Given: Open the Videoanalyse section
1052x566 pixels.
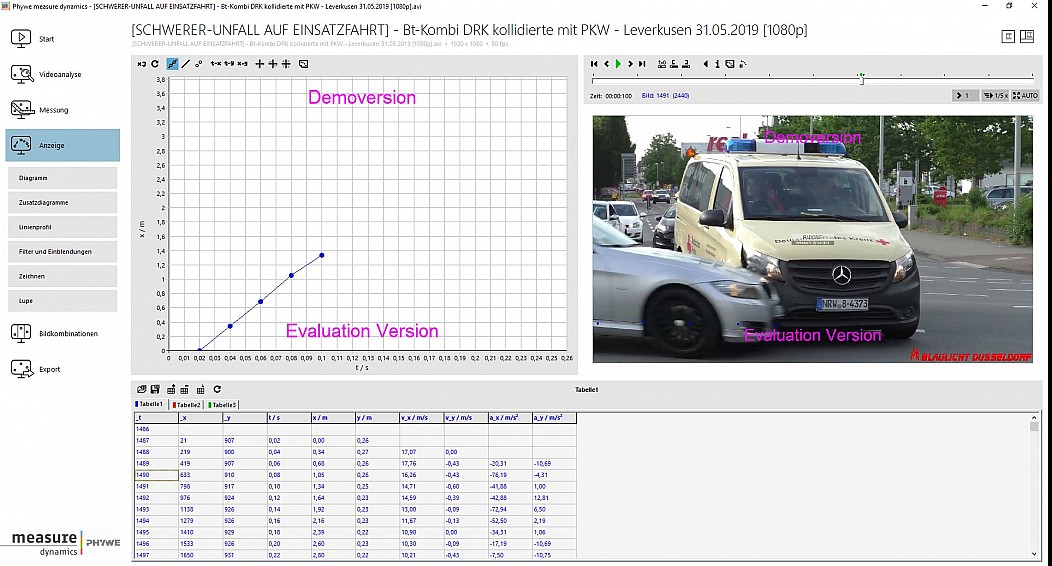Looking at the screenshot, I should click(x=46, y=74).
